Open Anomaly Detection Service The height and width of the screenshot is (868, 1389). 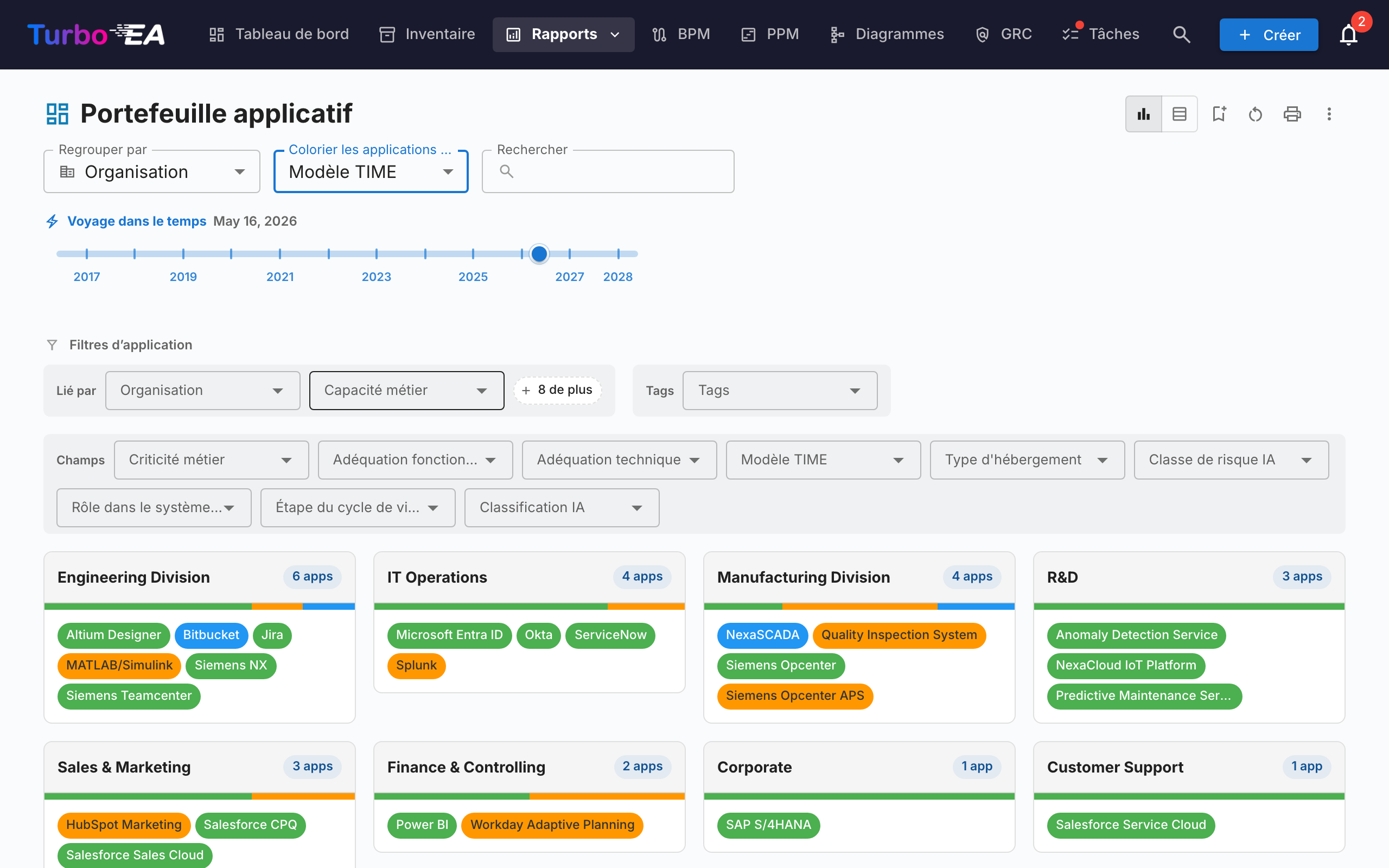tap(1137, 635)
